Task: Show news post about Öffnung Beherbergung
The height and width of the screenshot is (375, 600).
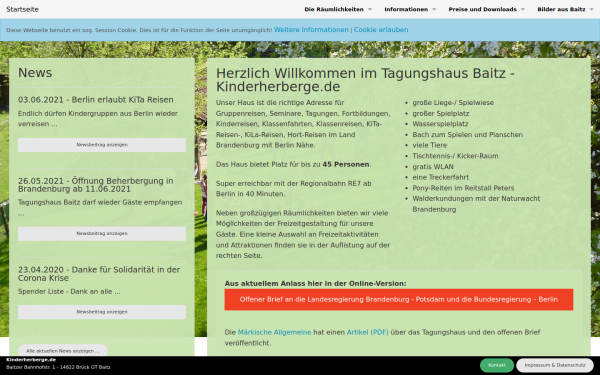Action: pyautogui.click(x=102, y=233)
